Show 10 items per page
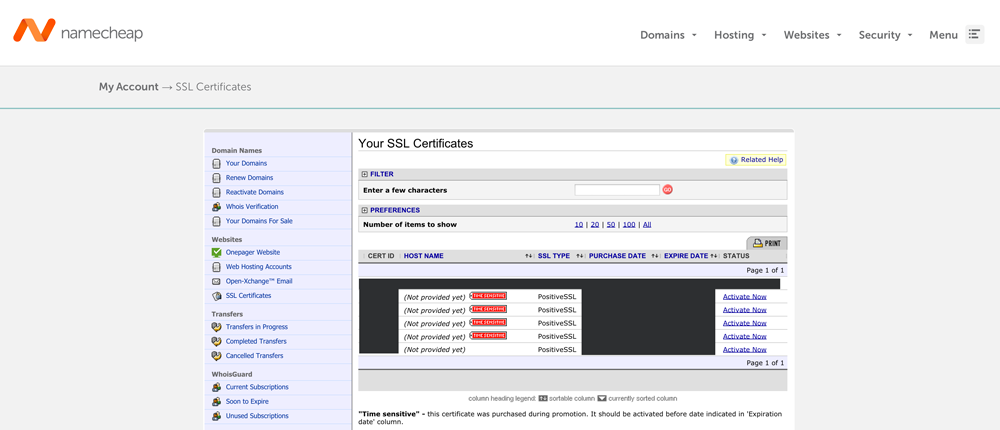Screen dimensions: 1000x430 point(578,225)
